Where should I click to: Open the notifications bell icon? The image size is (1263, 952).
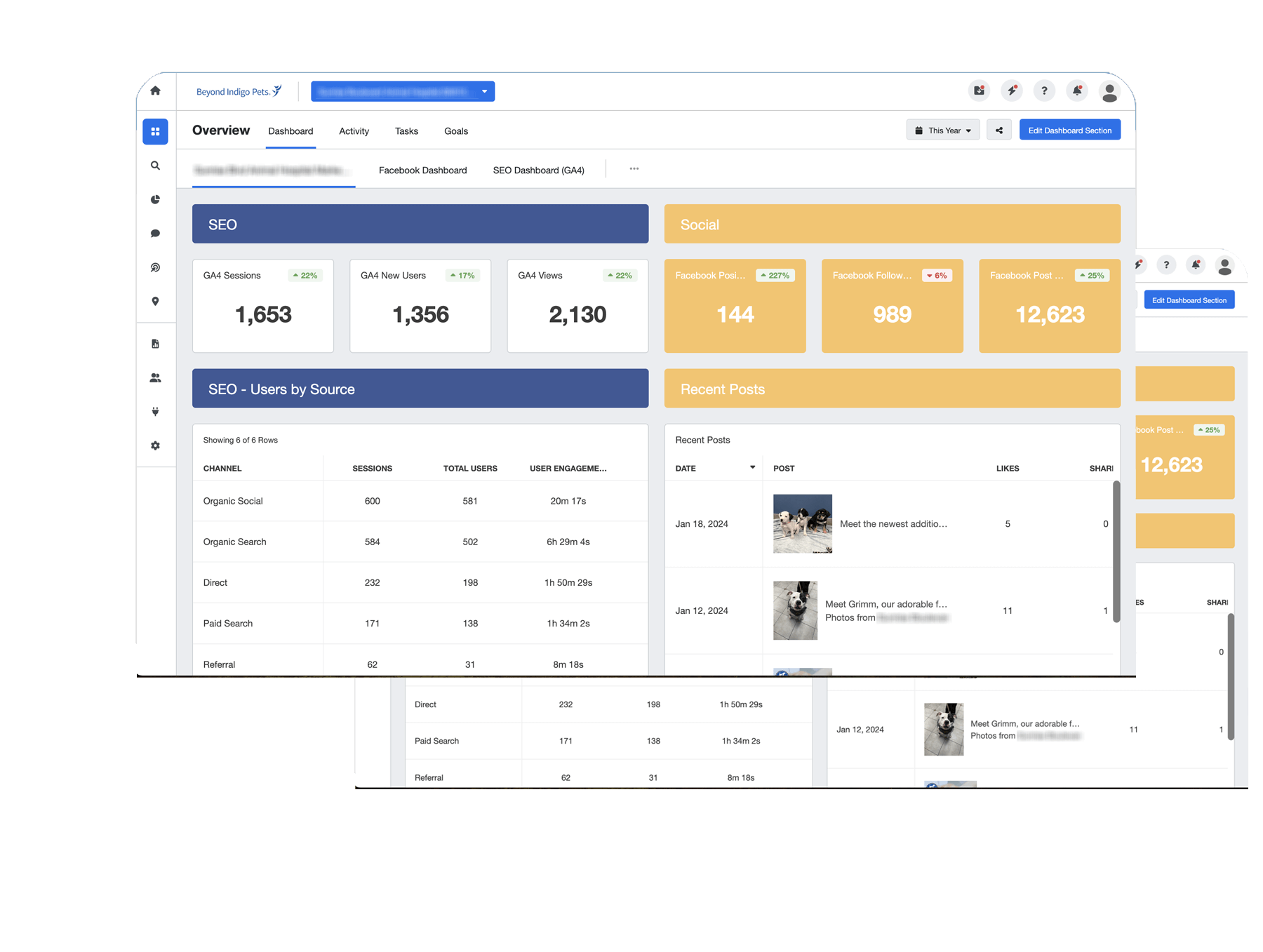click(x=1076, y=90)
